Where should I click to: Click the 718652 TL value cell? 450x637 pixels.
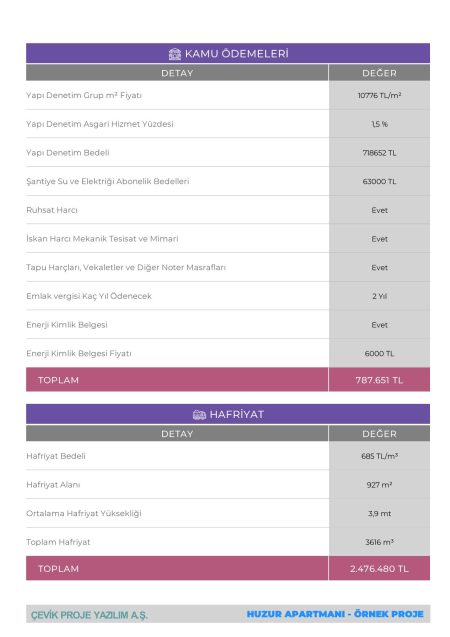[379, 153]
